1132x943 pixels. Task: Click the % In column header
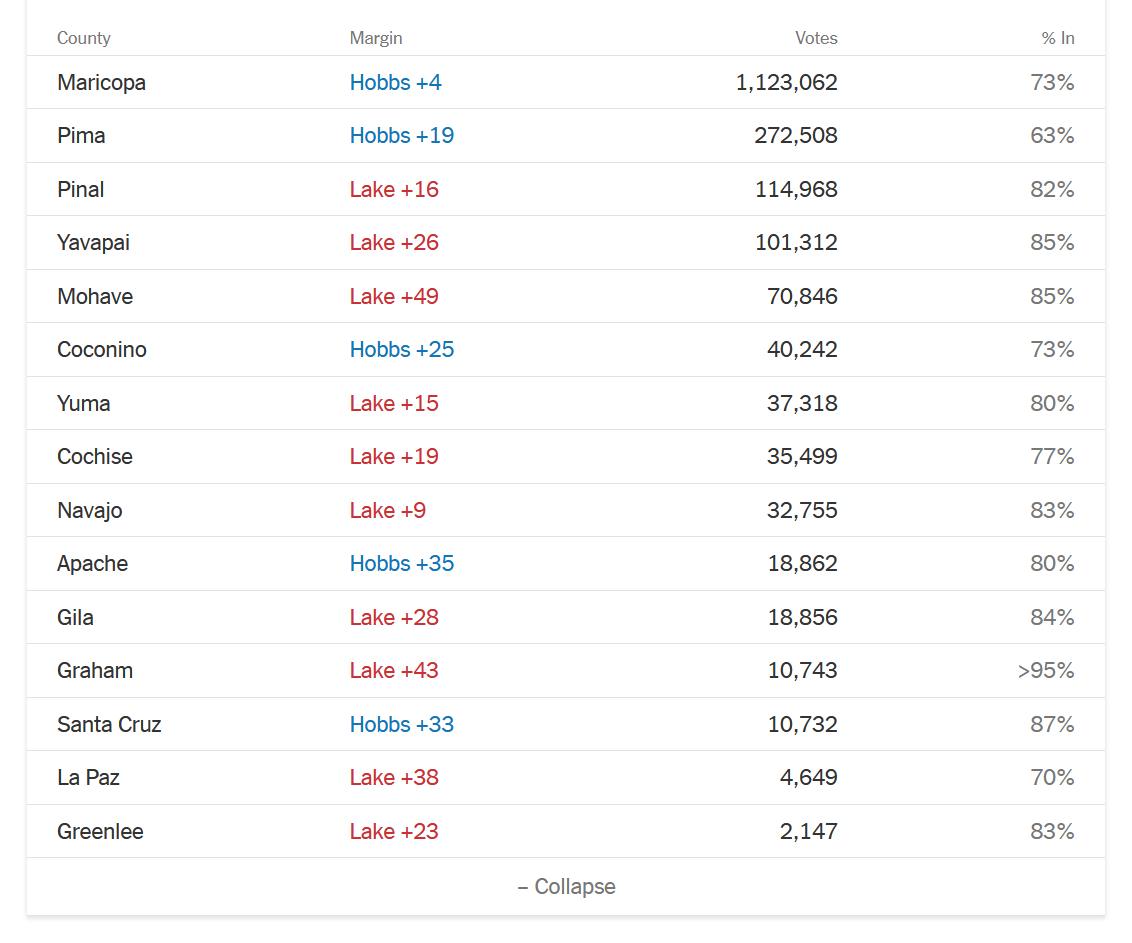coord(1057,38)
